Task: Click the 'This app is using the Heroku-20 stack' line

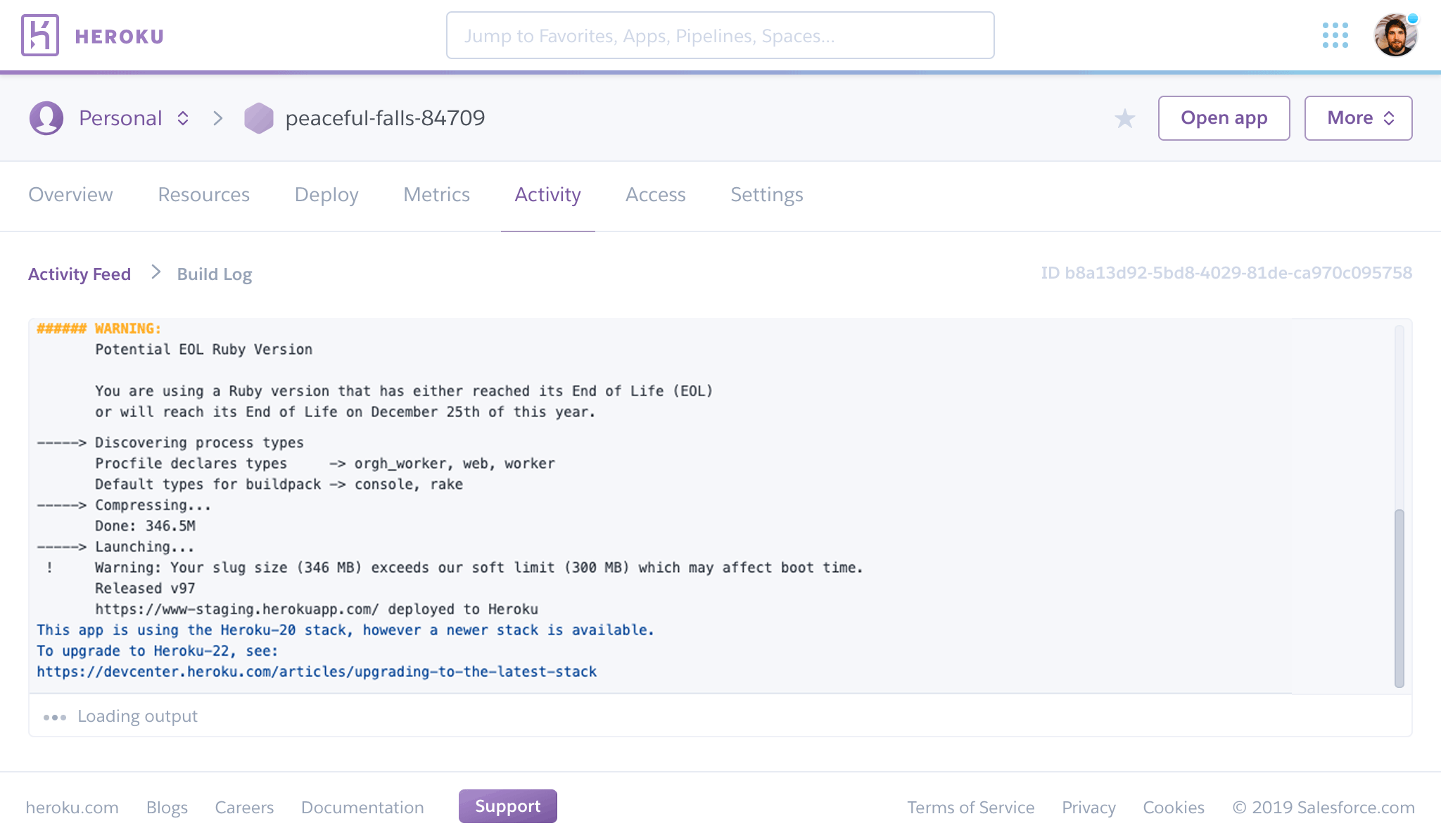Action: (345, 630)
